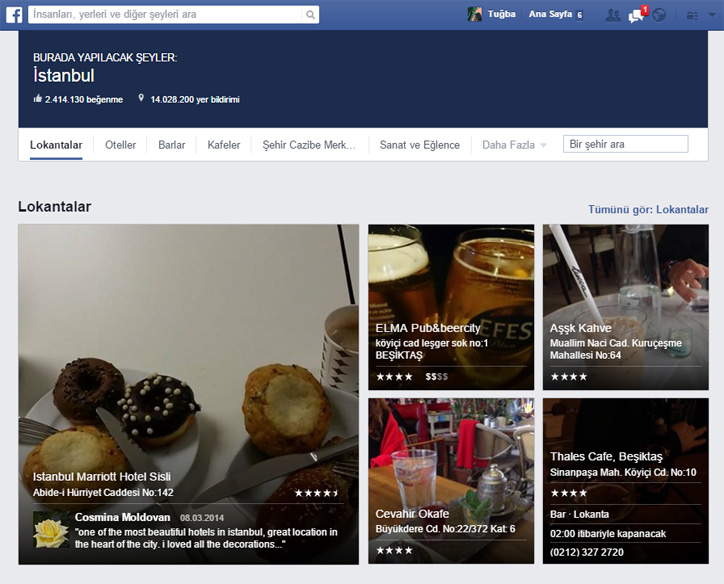Open the friend requests icon

613,15
